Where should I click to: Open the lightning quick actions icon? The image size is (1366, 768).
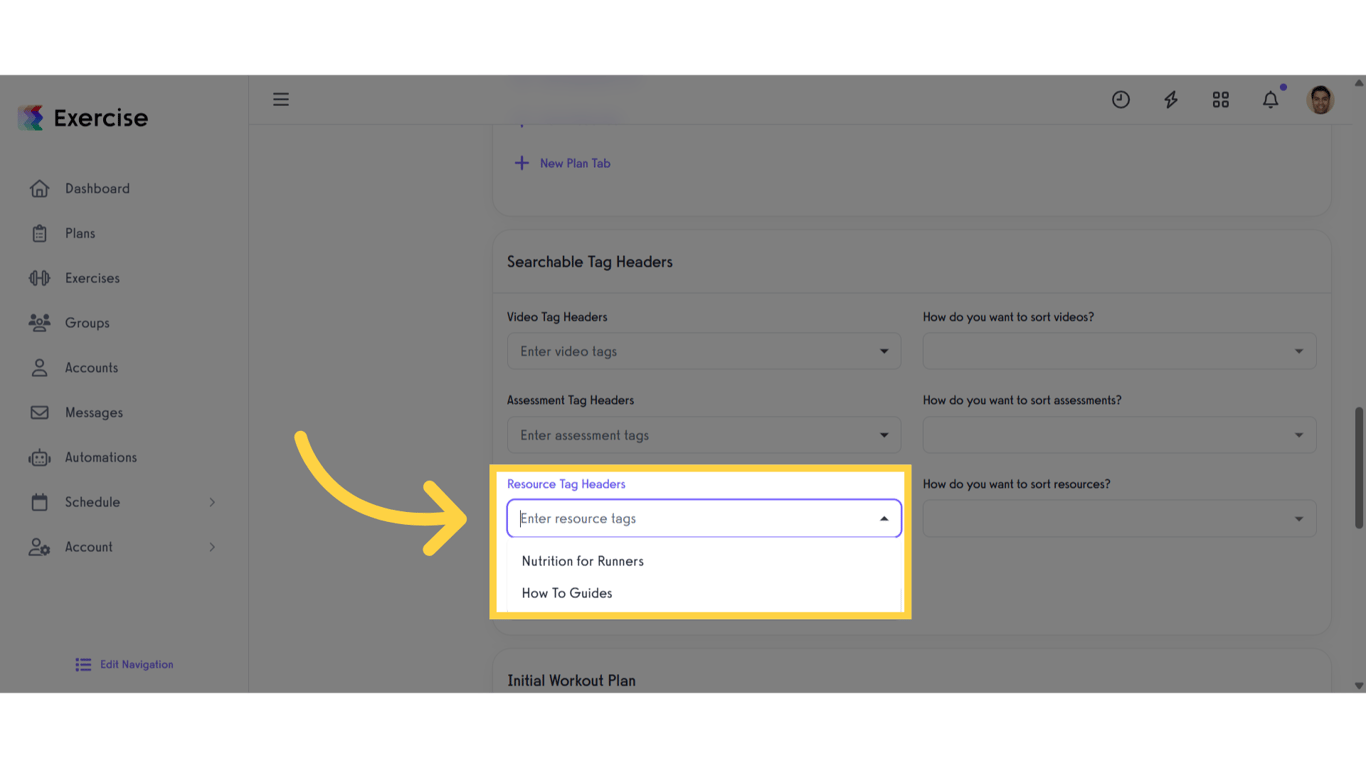coord(1170,99)
